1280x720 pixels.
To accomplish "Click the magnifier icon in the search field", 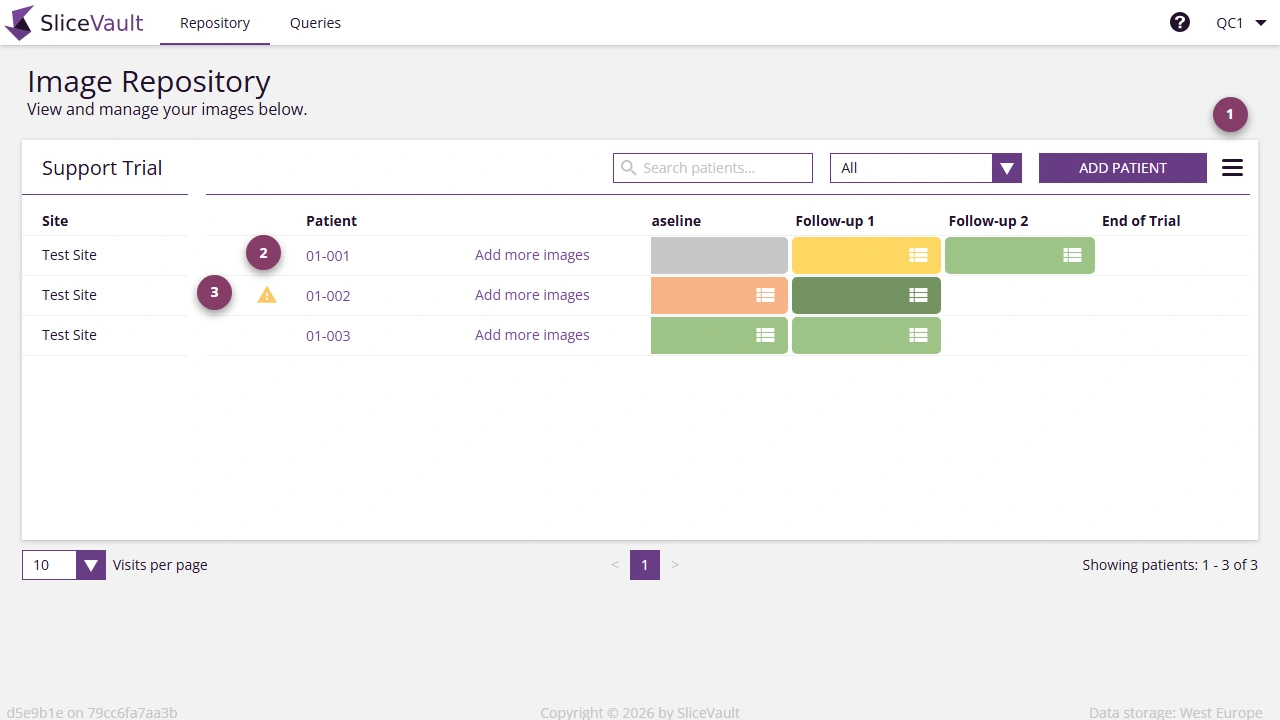I will [x=628, y=167].
